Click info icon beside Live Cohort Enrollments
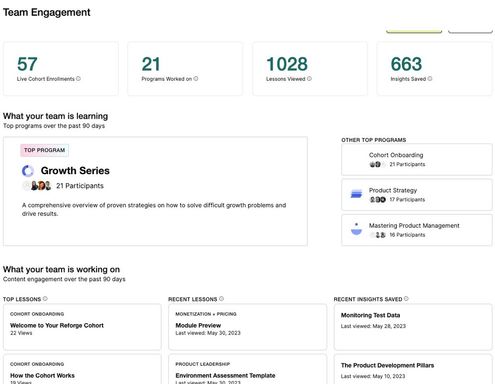The height and width of the screenshot is (384, 495). coord(78,79)
